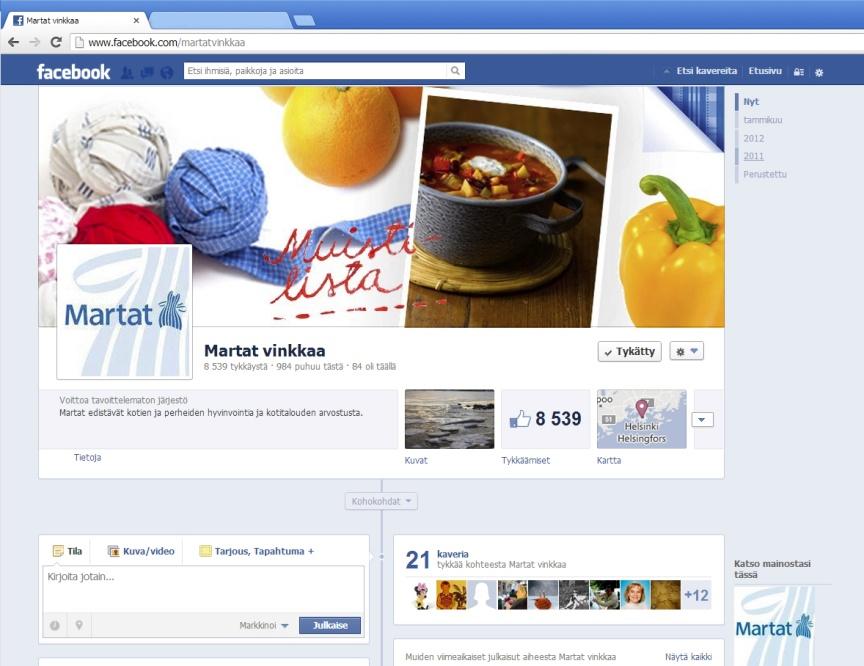Image resolution: width=864 pixels, height=666 pixels.
Task: Click the Julkaise publish button
Action: point(330,625)
